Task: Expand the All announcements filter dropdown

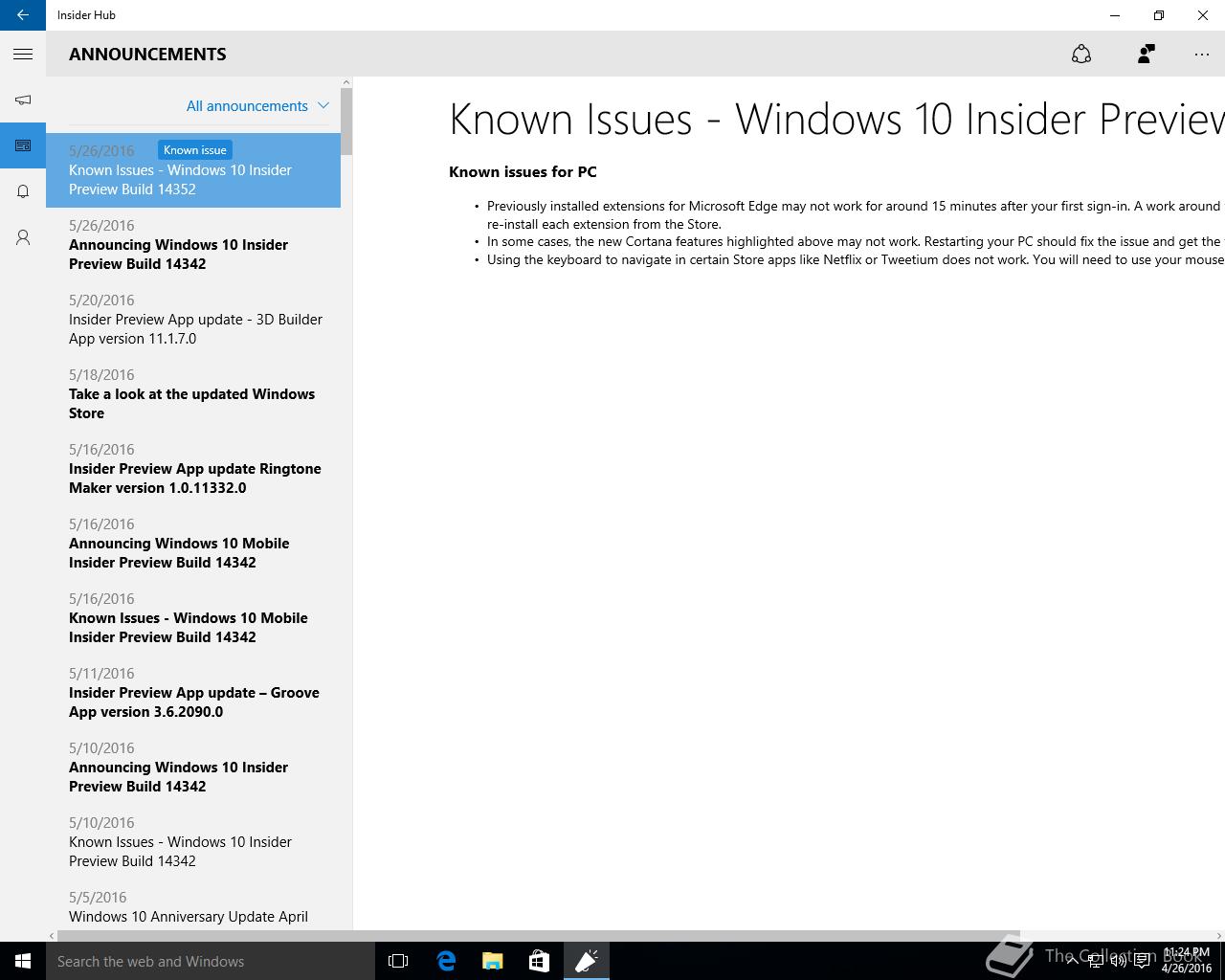Action: (256, 106)
